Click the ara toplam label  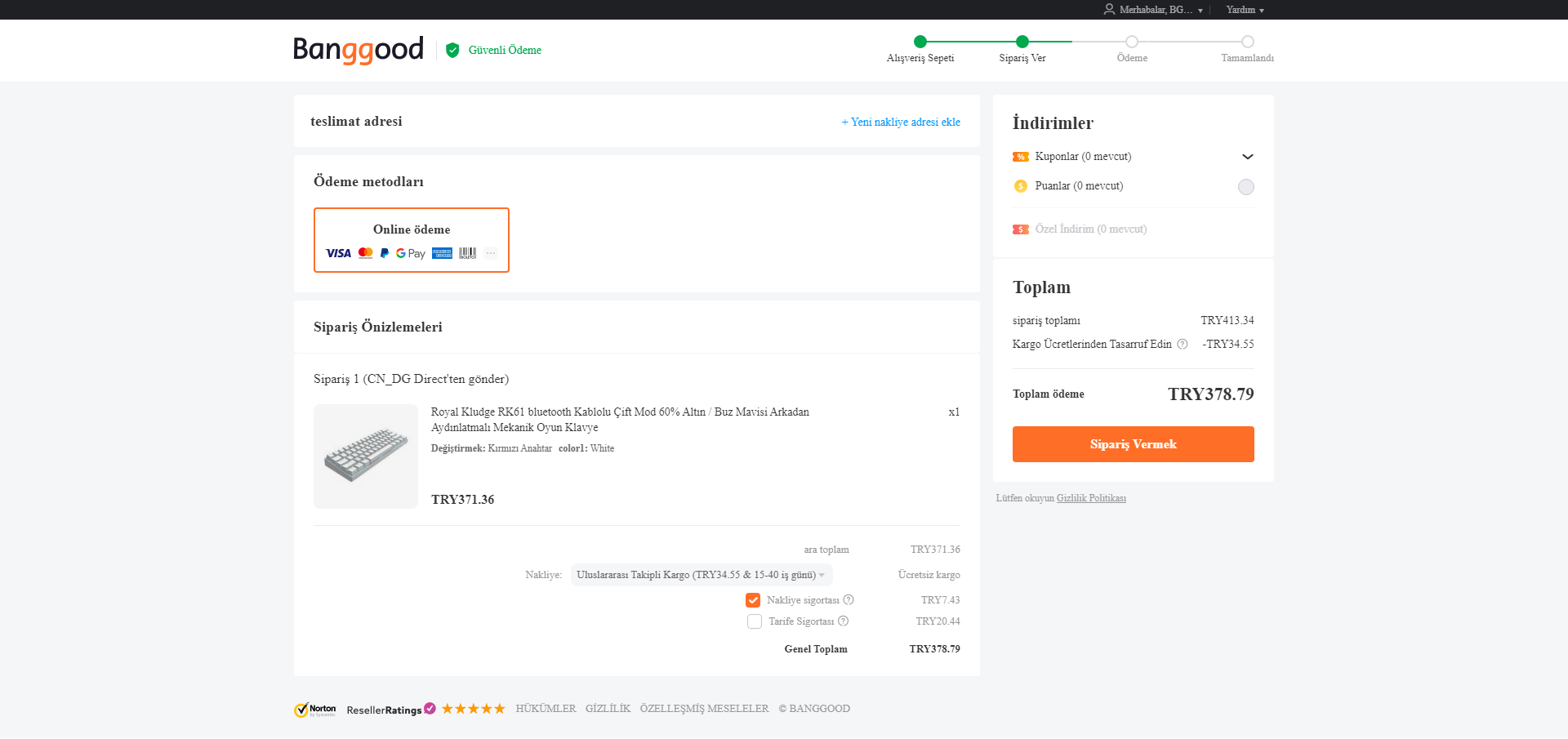coord(826,550)
